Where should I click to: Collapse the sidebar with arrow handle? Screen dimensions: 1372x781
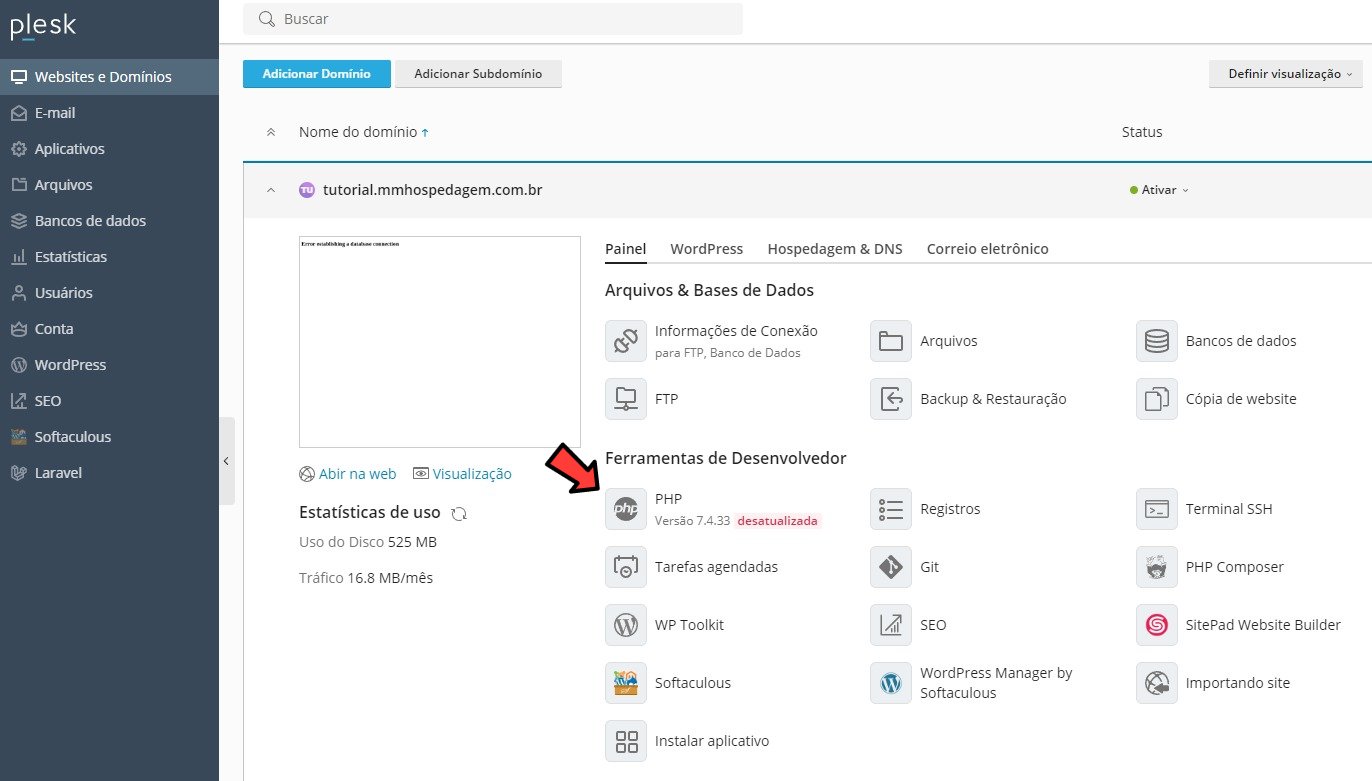click(227, 461)
